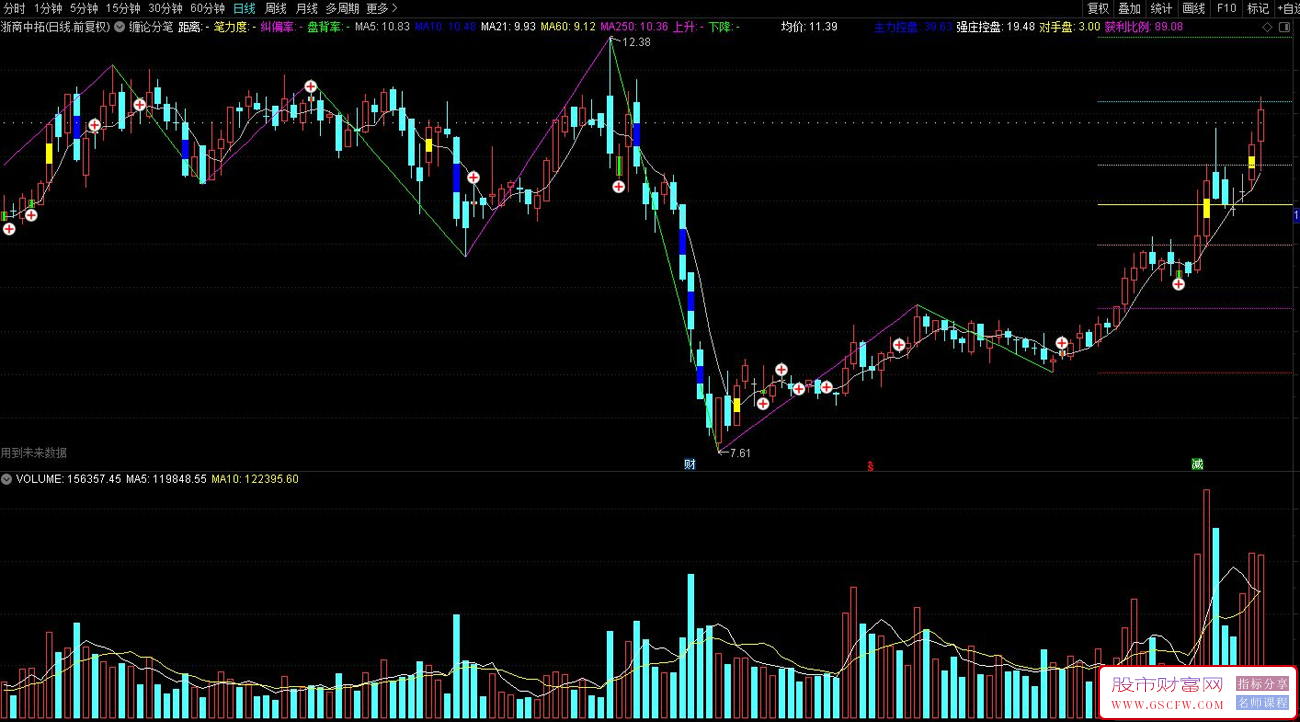Click the 浙商中拓(日线.前复权) stock title

56,27
